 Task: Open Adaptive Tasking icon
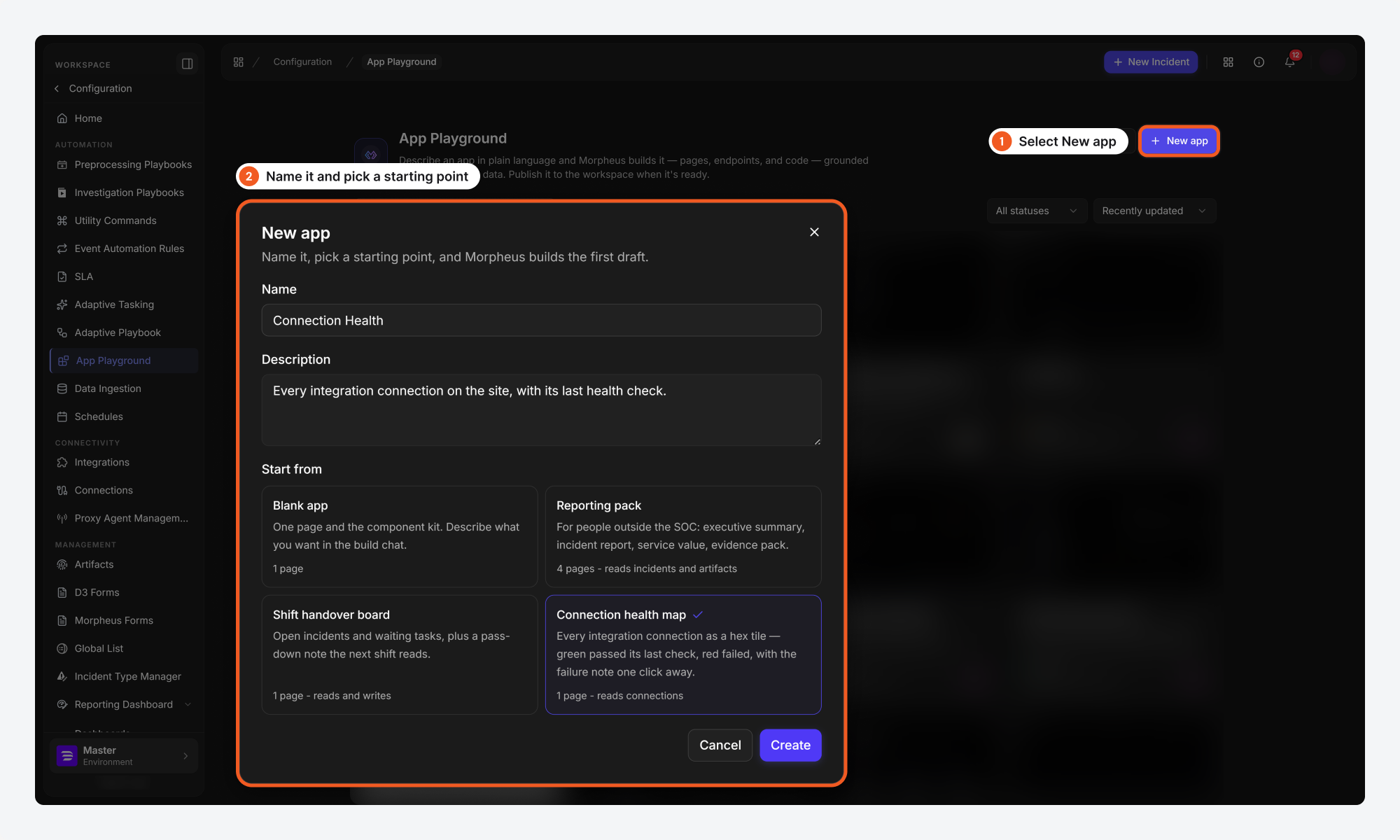62,304
